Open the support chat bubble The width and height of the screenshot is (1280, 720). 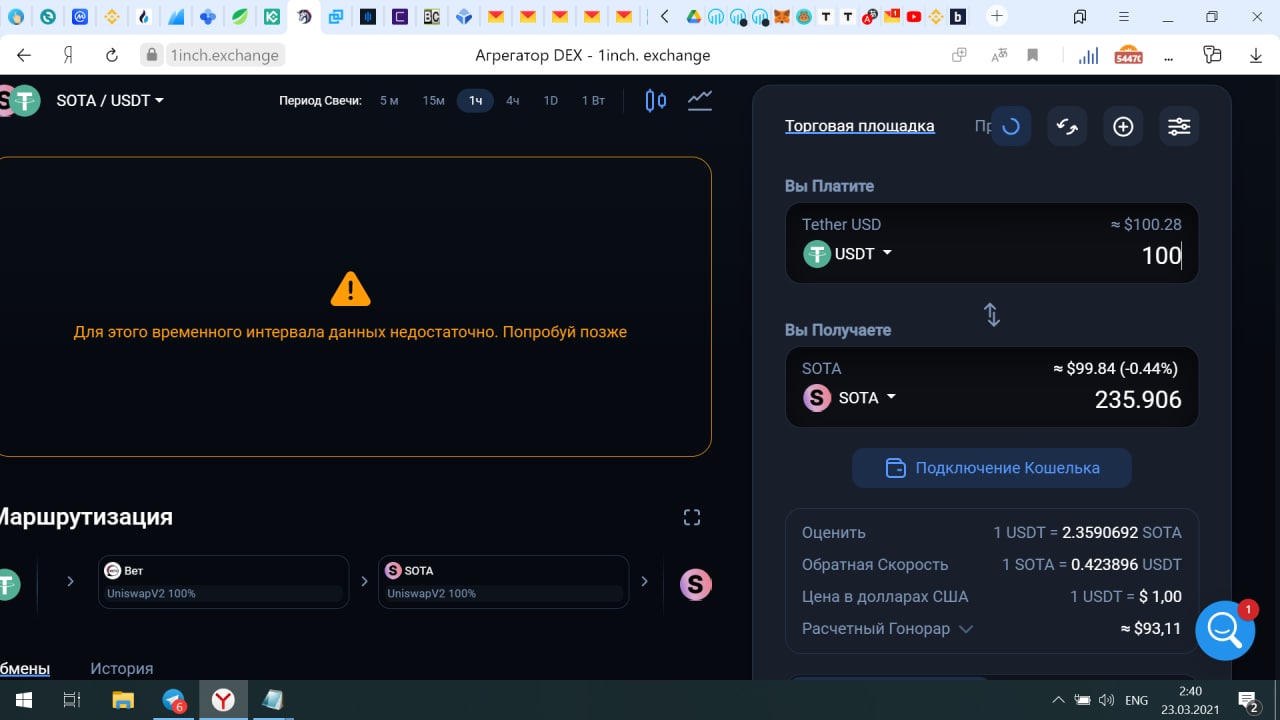pos(1225,631)
